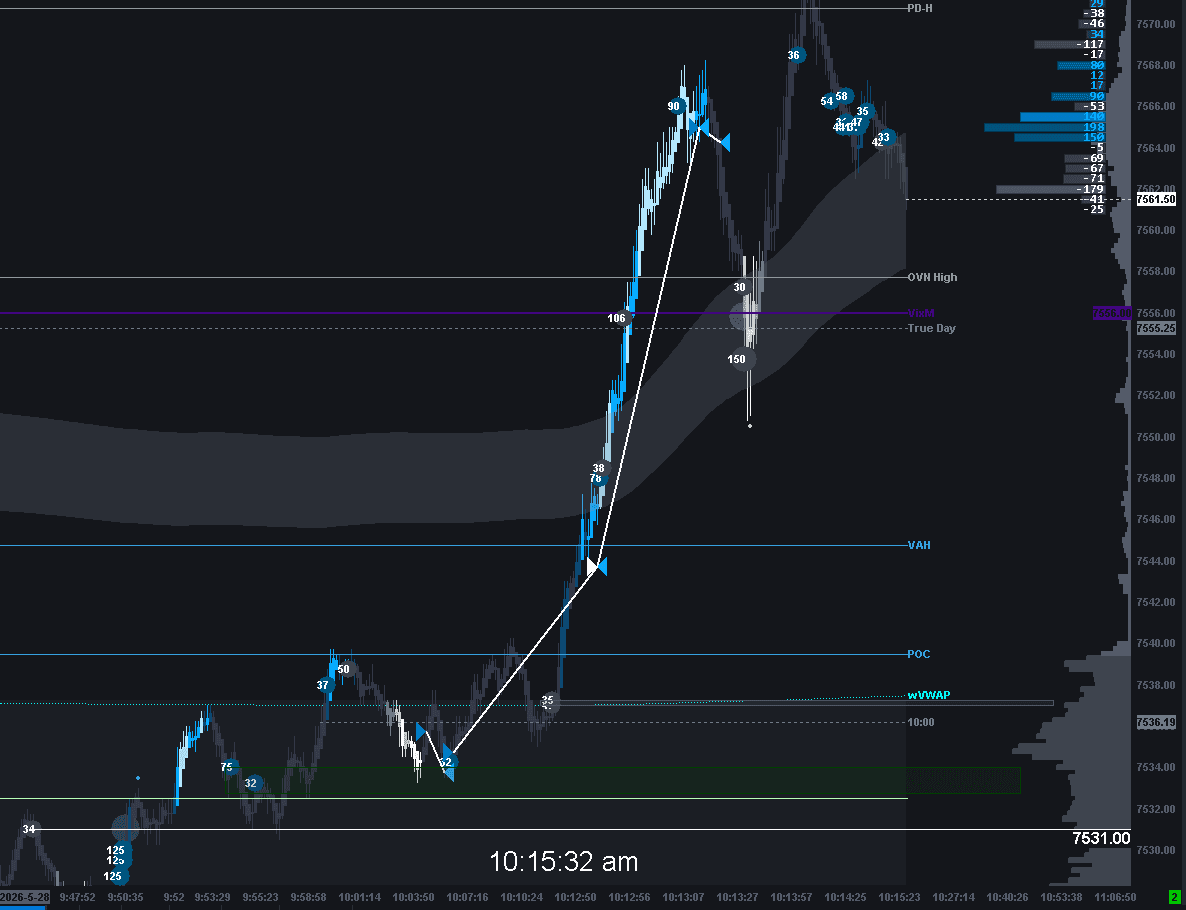Image resolution: width=1186 pixels, height=910 pixels.
Task: Click the VAH level label
Action: [919, 545]
